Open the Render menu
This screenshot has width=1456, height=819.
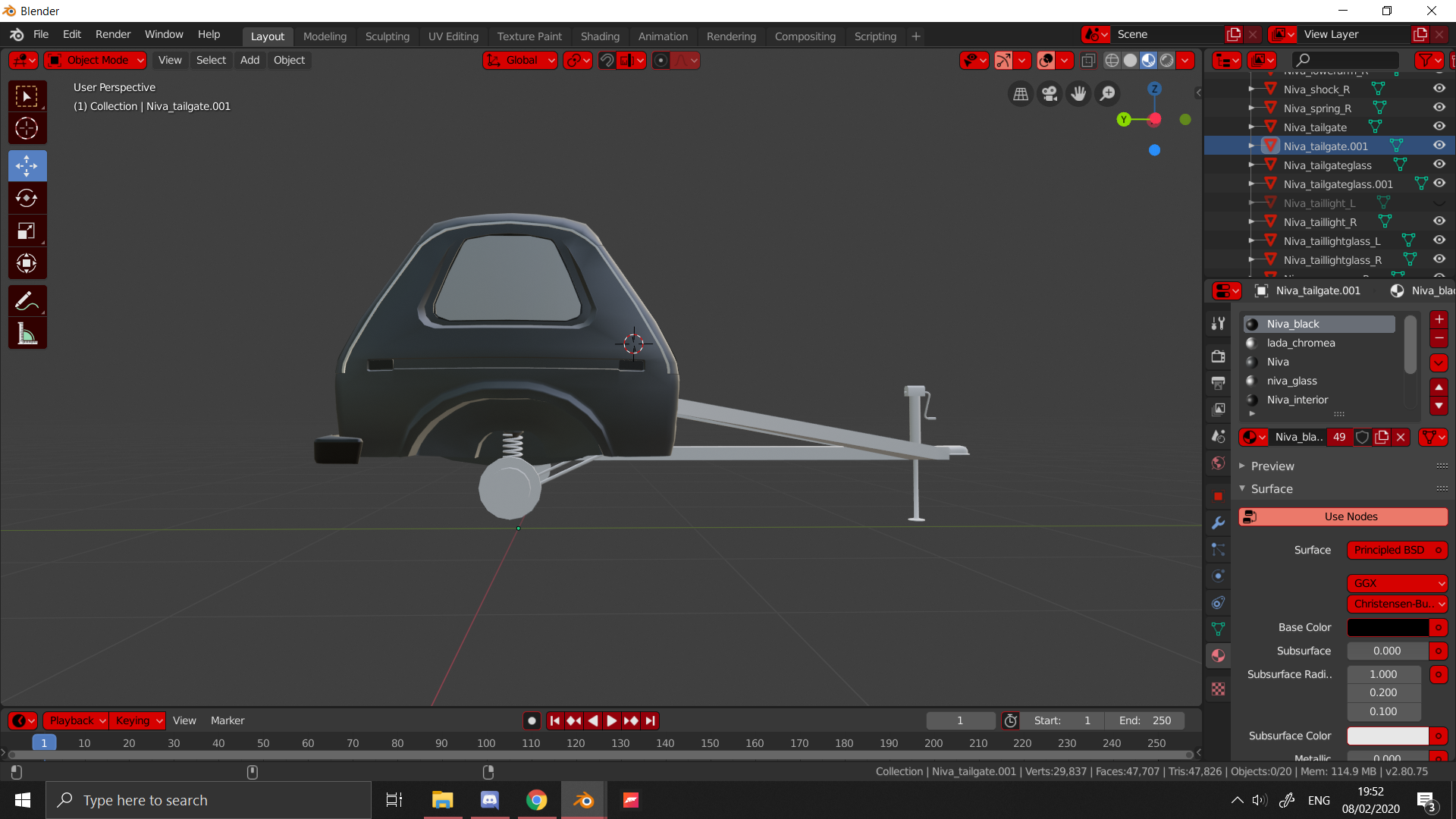coord(113,35)
